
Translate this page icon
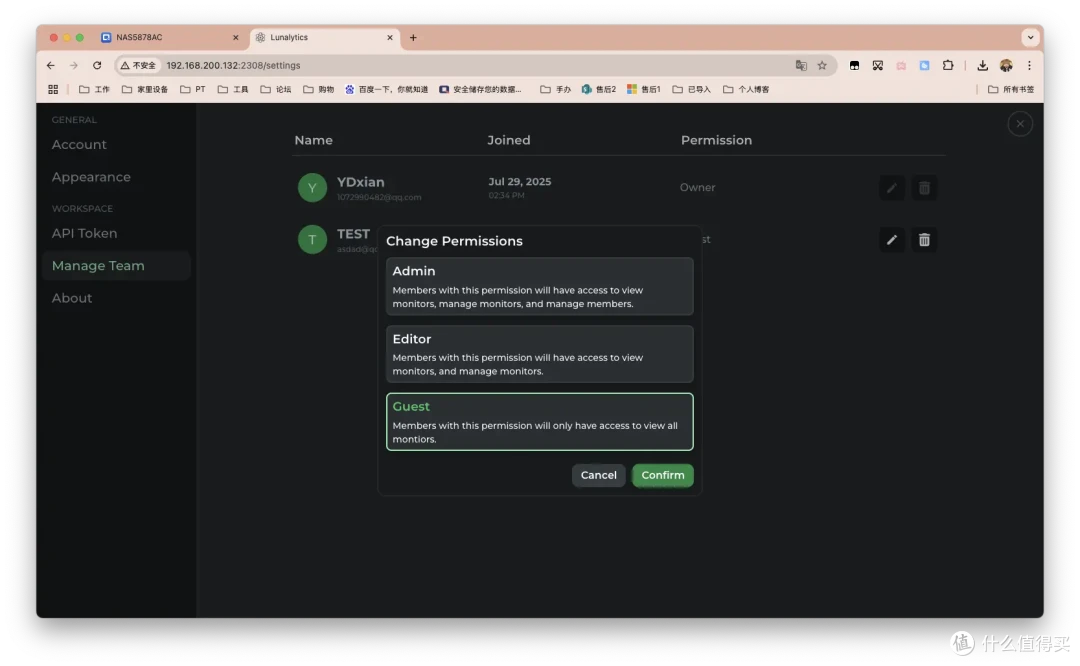(x=801, y=65)
